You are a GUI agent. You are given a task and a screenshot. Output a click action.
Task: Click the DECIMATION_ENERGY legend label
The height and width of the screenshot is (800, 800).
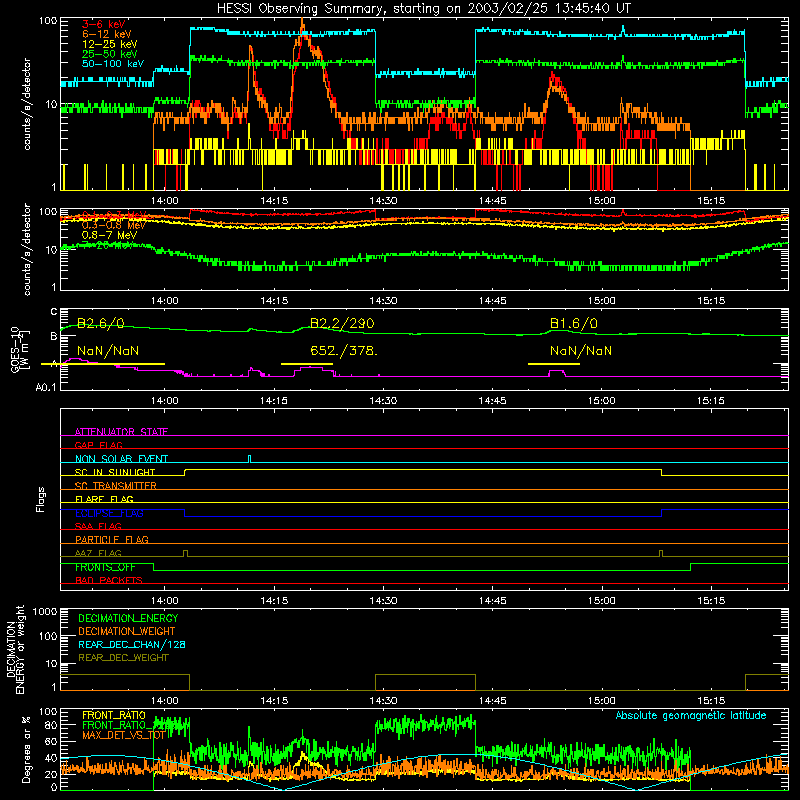point(128,618)
